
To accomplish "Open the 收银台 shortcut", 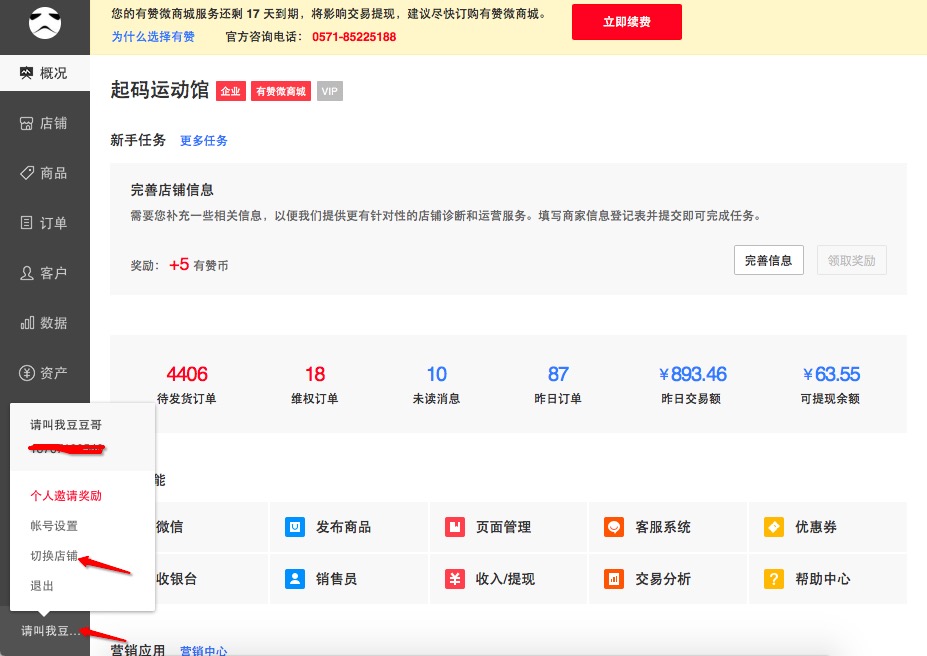I will point(211,579).
